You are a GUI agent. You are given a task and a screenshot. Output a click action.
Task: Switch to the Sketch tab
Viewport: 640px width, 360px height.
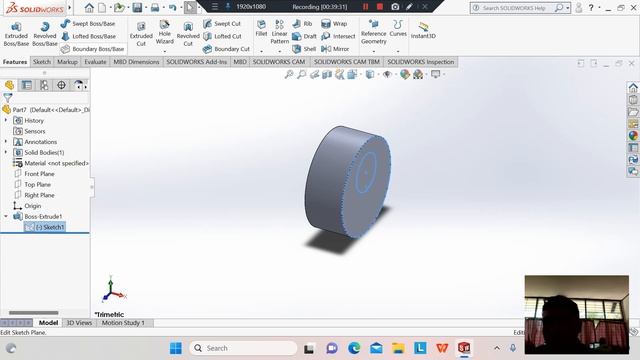coord(42,62)
